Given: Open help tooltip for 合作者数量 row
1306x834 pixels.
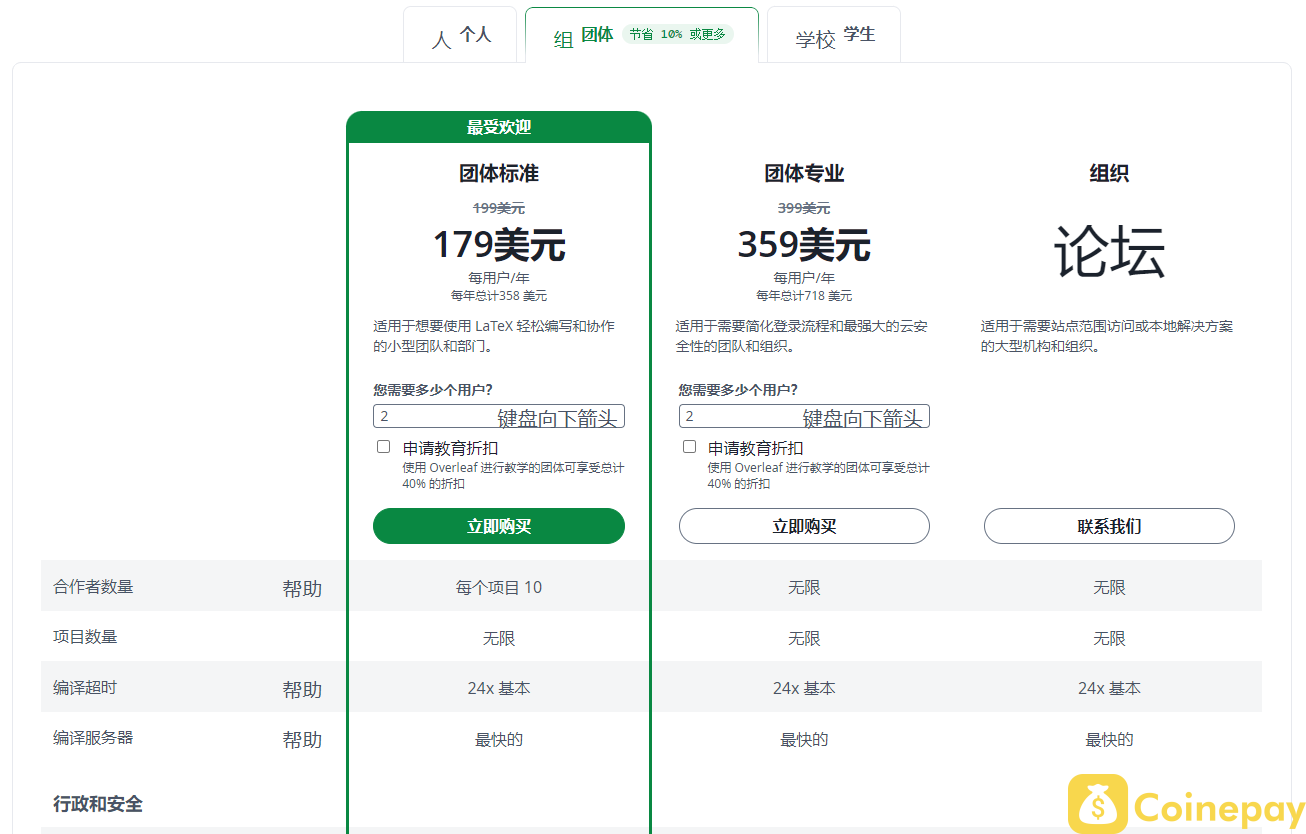Looking at the screenshot, I should (302, 589).
